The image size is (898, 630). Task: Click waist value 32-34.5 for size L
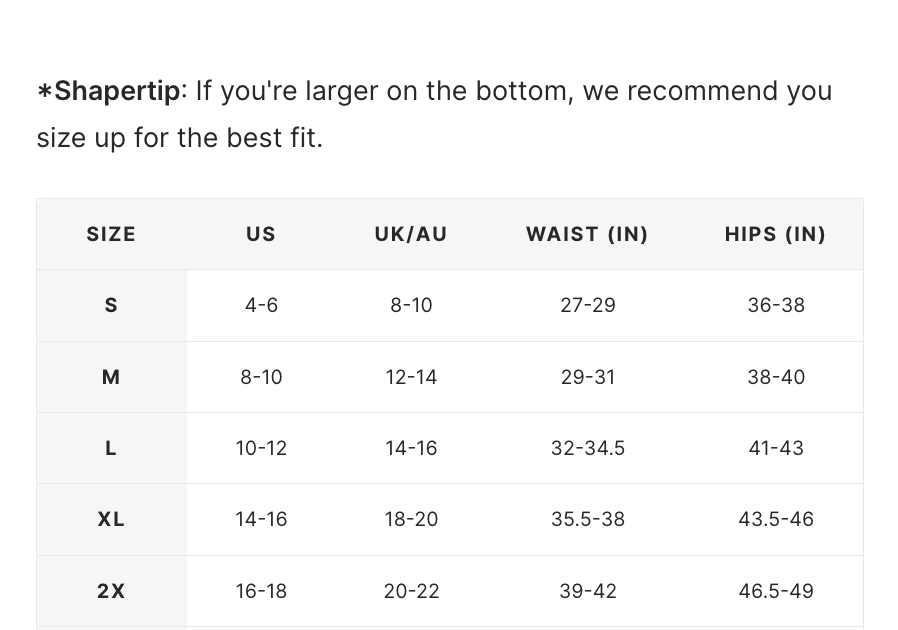[587, 448]
